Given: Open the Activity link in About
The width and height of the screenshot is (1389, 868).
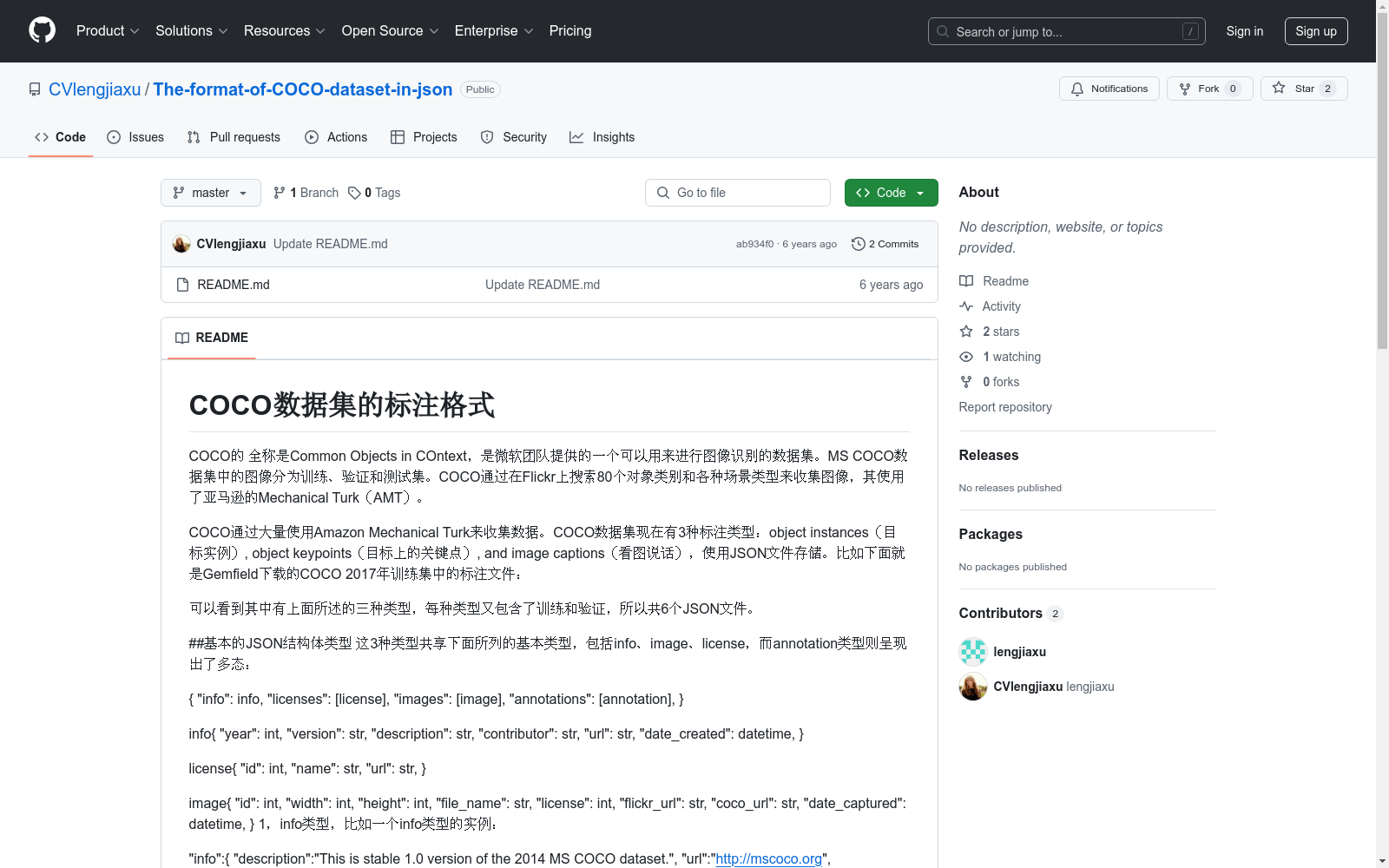Looking at the screenshot, I should 991,306.
